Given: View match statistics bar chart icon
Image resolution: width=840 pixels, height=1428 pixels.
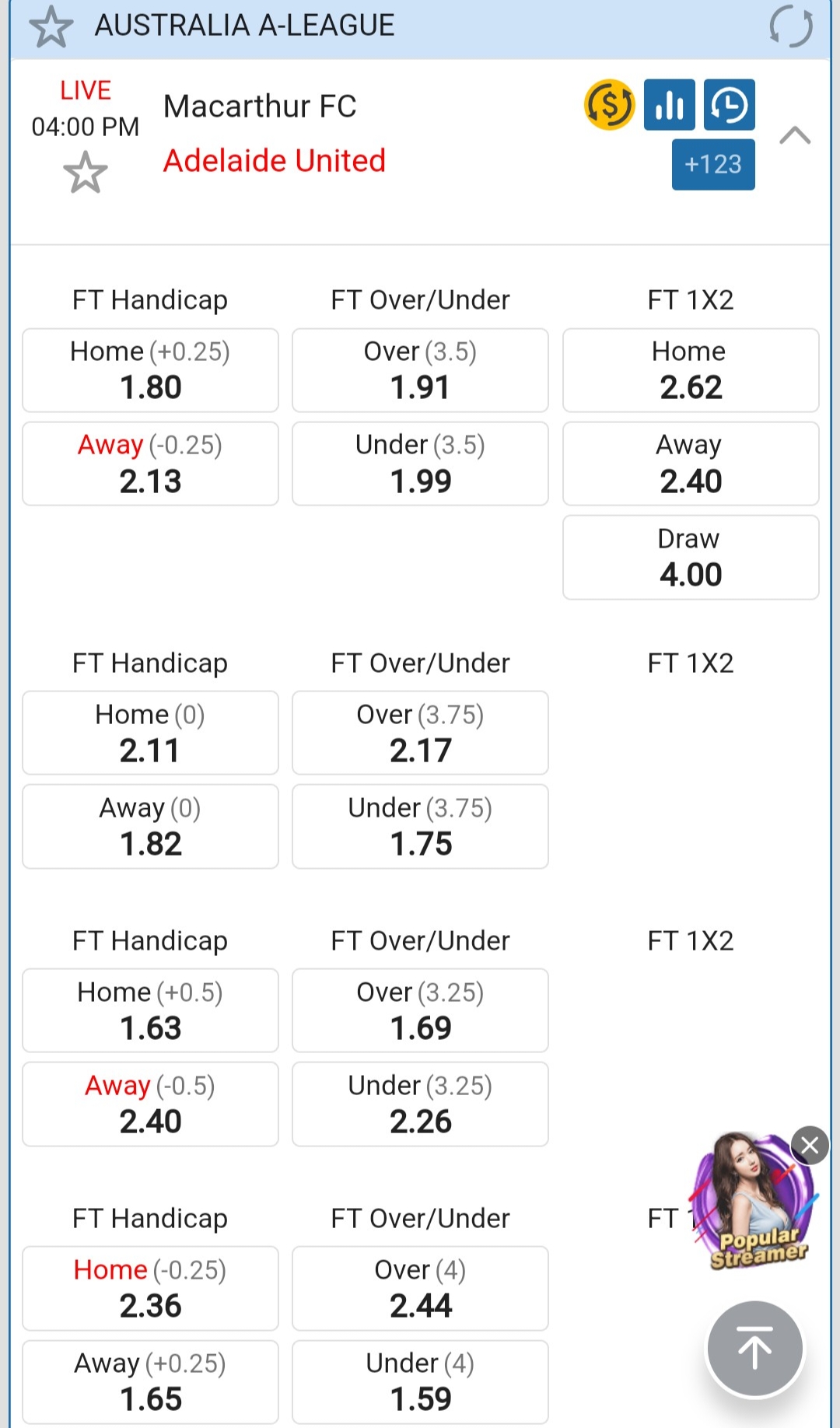Looking at the screenshot, I should [x=669, y=105].
